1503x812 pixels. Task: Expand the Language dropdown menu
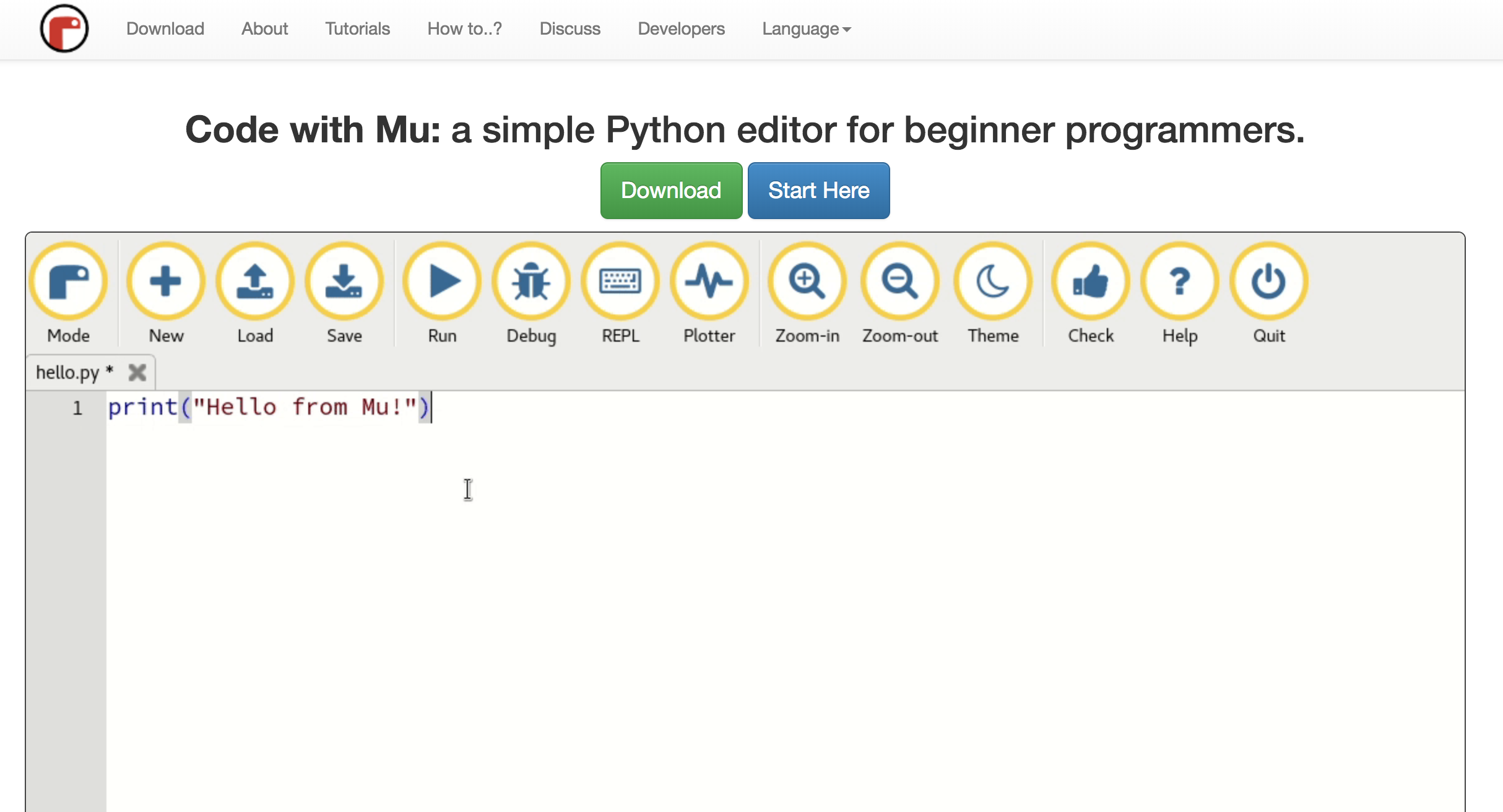coord(807,28)
